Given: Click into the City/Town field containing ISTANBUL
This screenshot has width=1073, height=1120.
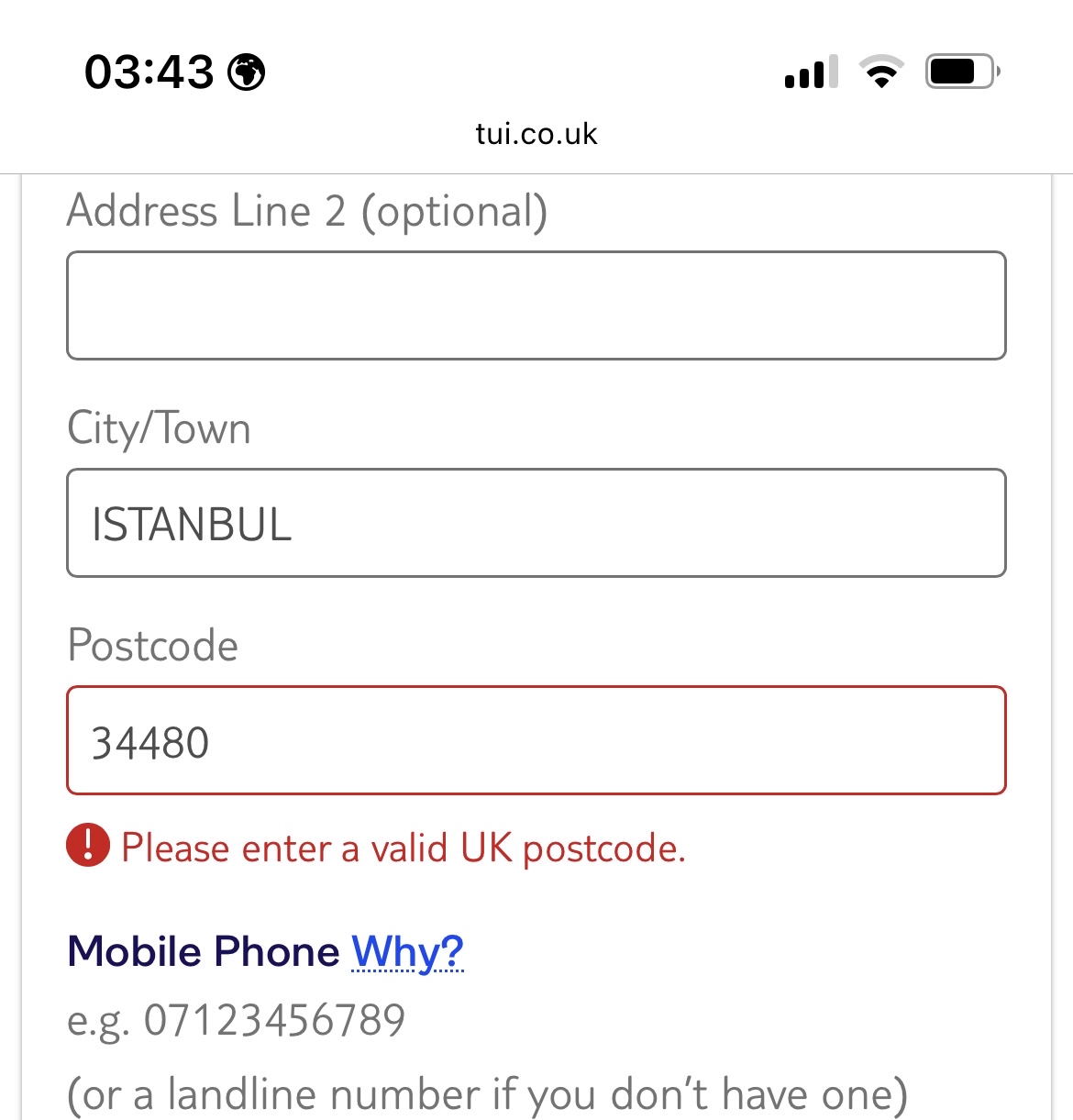Looking at the screenshot, I should point(536,523).
